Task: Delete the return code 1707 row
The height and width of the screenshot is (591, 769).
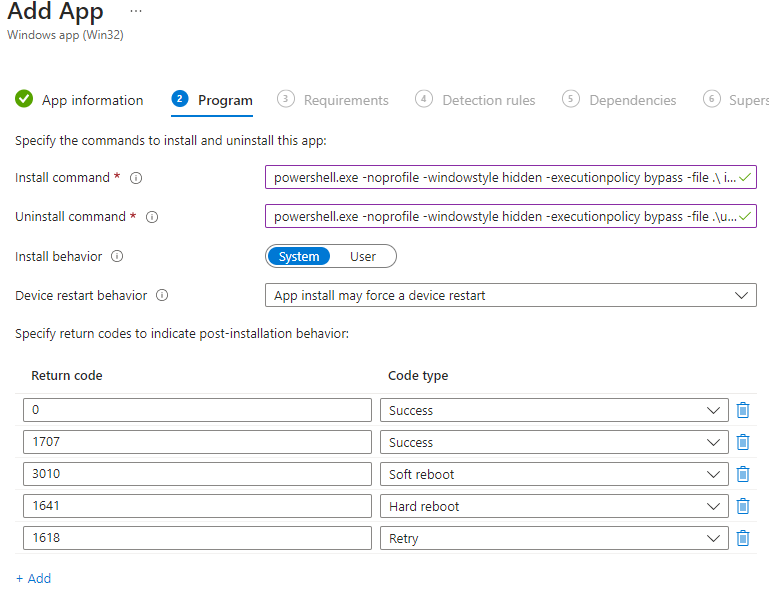Action: point(743,442)
